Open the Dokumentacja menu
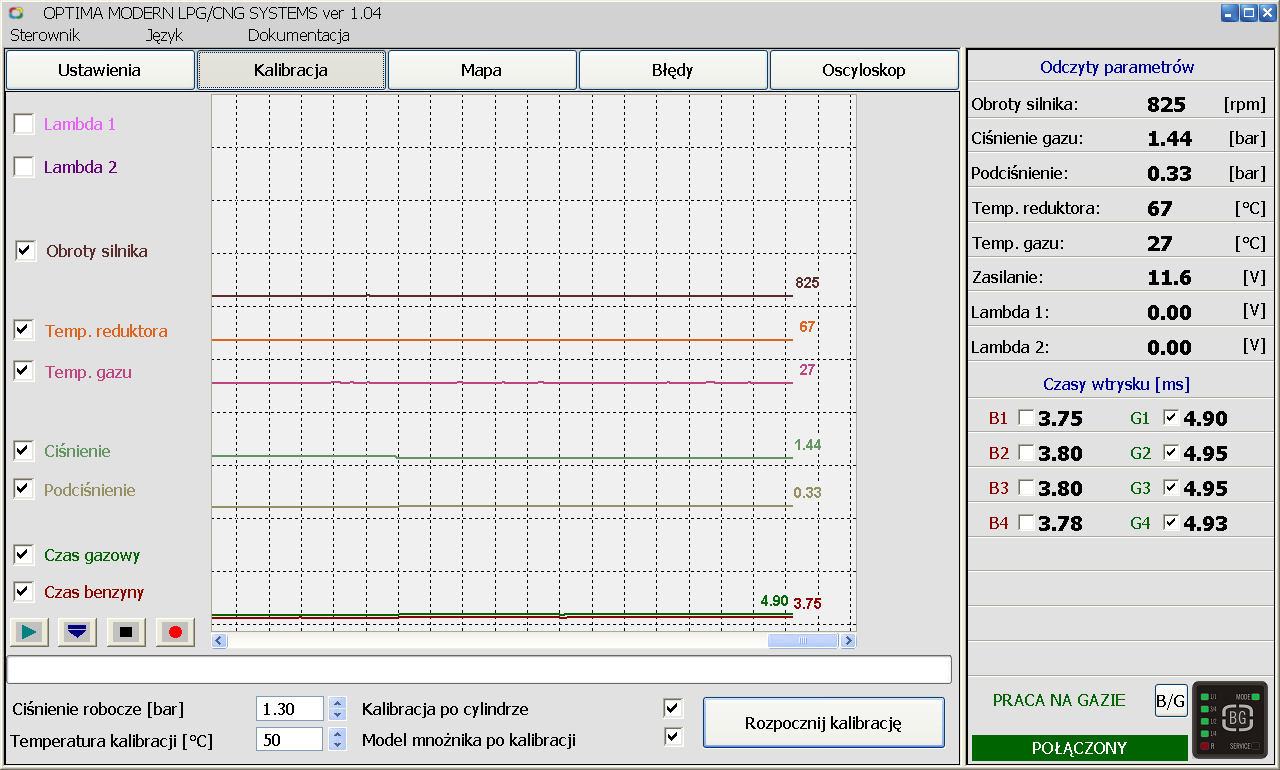Viewport: 1280px width, 770px height. (x=299, y=35)
